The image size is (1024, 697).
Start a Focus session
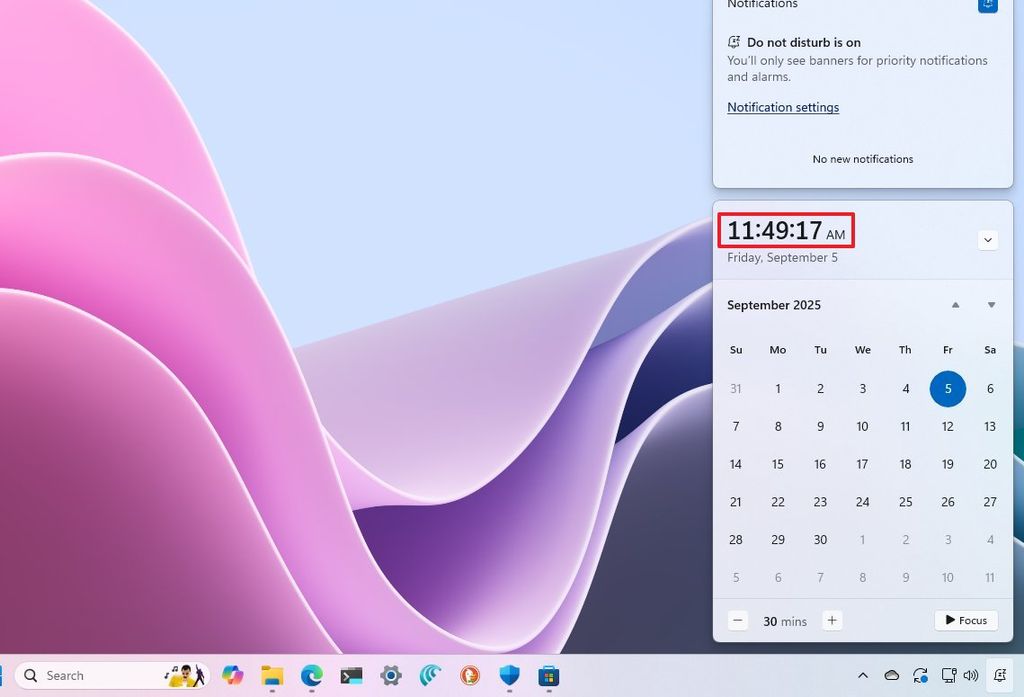click(x=965, y=620)
